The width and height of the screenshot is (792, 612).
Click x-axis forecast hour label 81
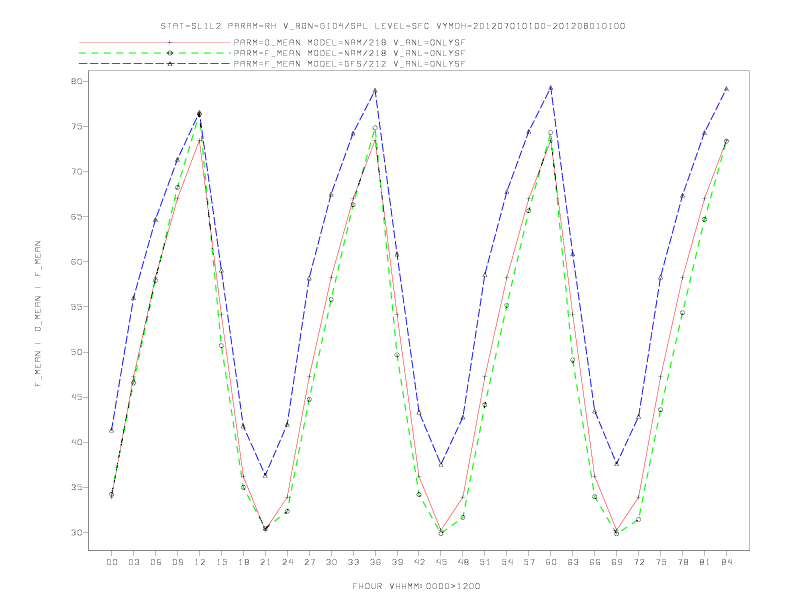(705, 562)
